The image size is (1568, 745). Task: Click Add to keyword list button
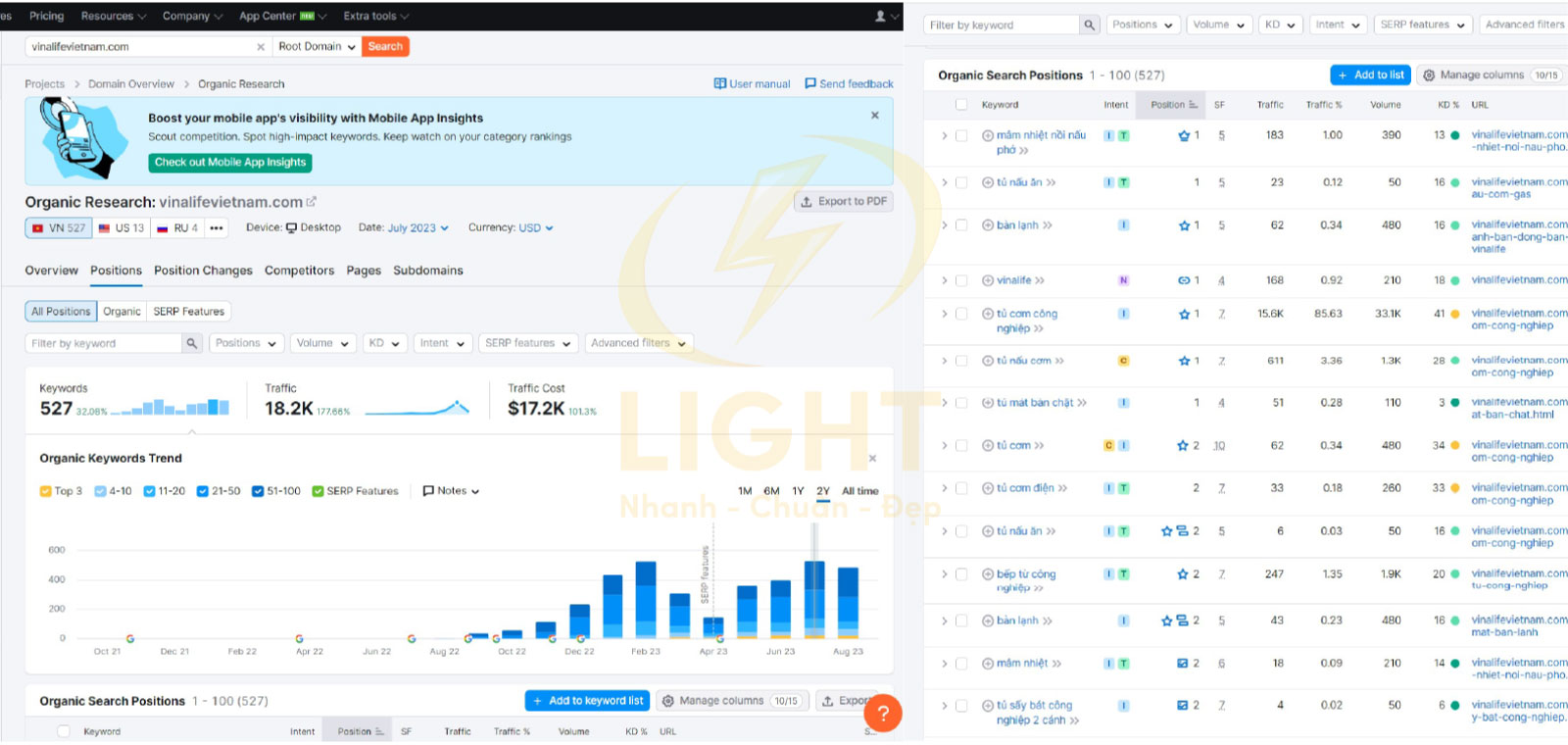[587, 701]
